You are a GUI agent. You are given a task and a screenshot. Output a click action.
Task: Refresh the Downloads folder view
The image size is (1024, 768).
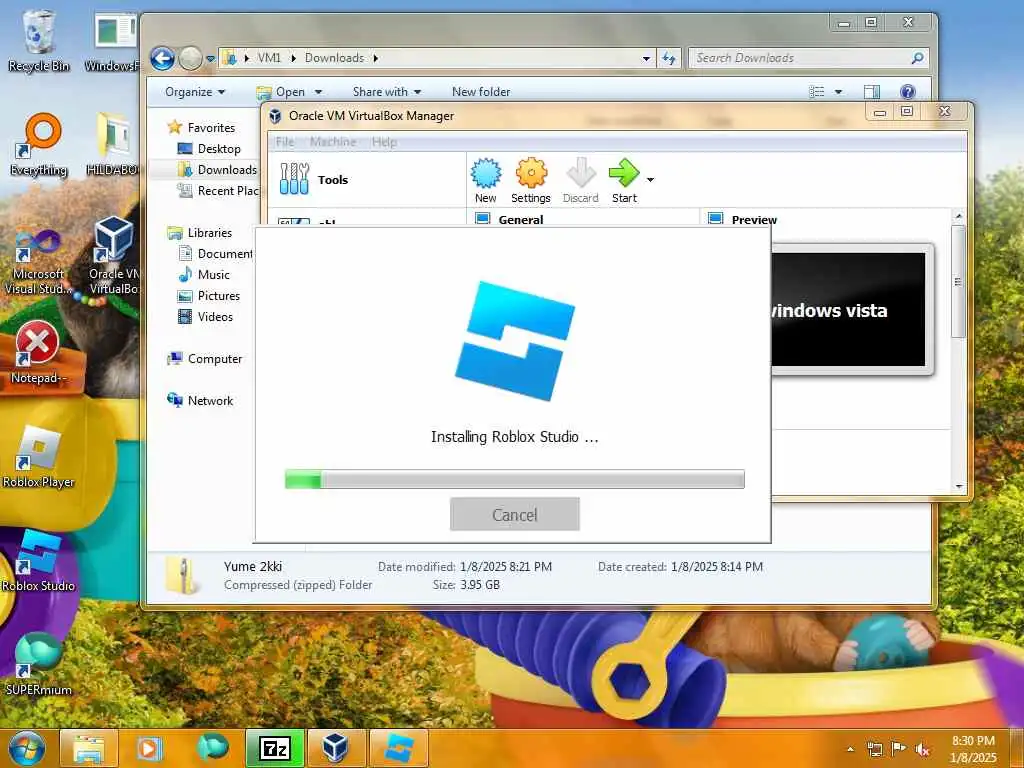669,58
